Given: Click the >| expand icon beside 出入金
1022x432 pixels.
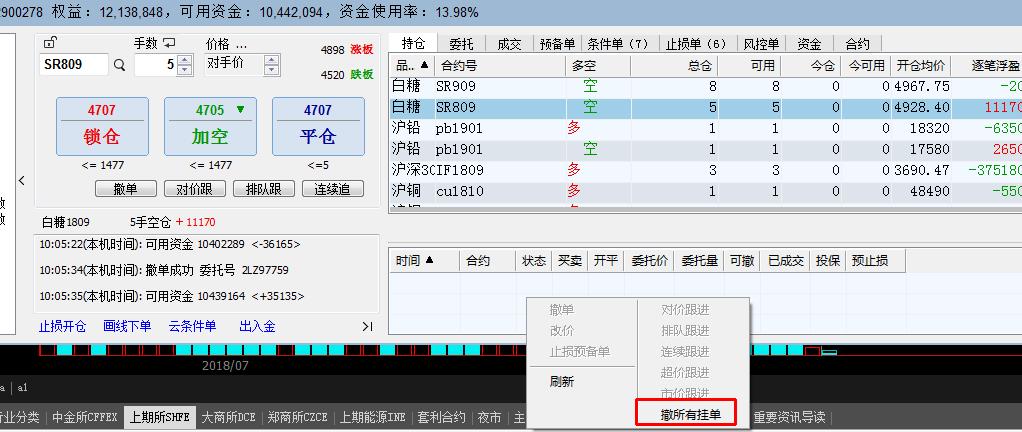Looking at the screenshot, I should 367,326.
